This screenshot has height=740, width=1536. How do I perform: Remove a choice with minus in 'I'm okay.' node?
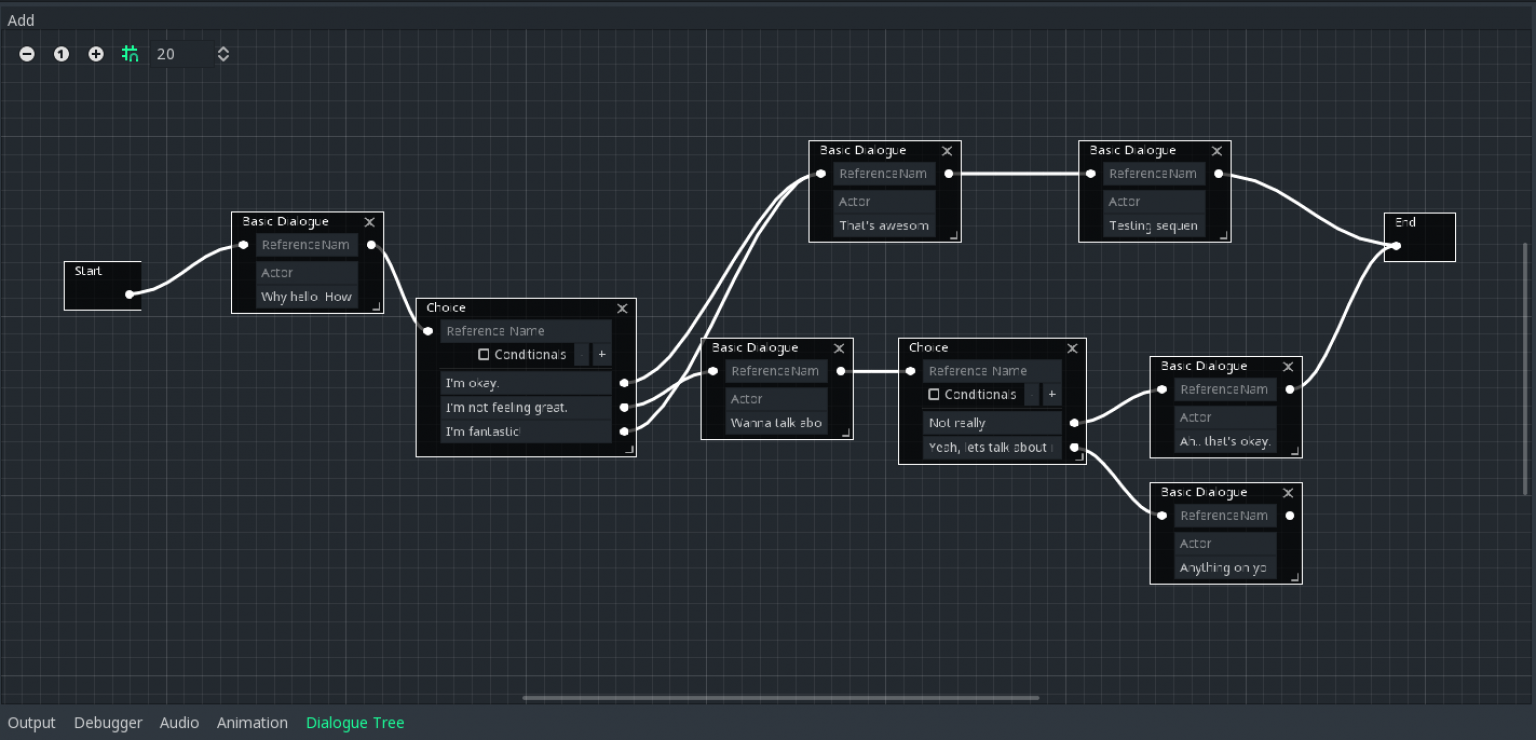582,354
